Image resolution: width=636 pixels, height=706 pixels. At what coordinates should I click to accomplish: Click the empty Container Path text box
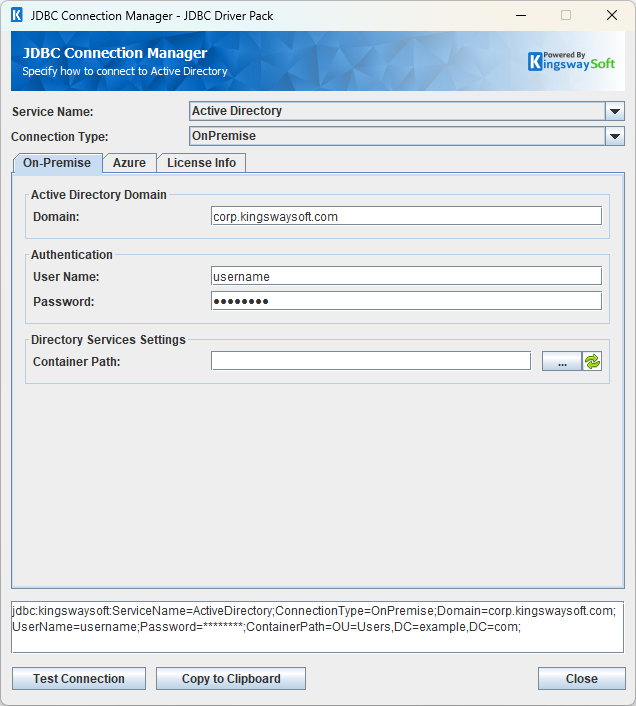[370, 361]
